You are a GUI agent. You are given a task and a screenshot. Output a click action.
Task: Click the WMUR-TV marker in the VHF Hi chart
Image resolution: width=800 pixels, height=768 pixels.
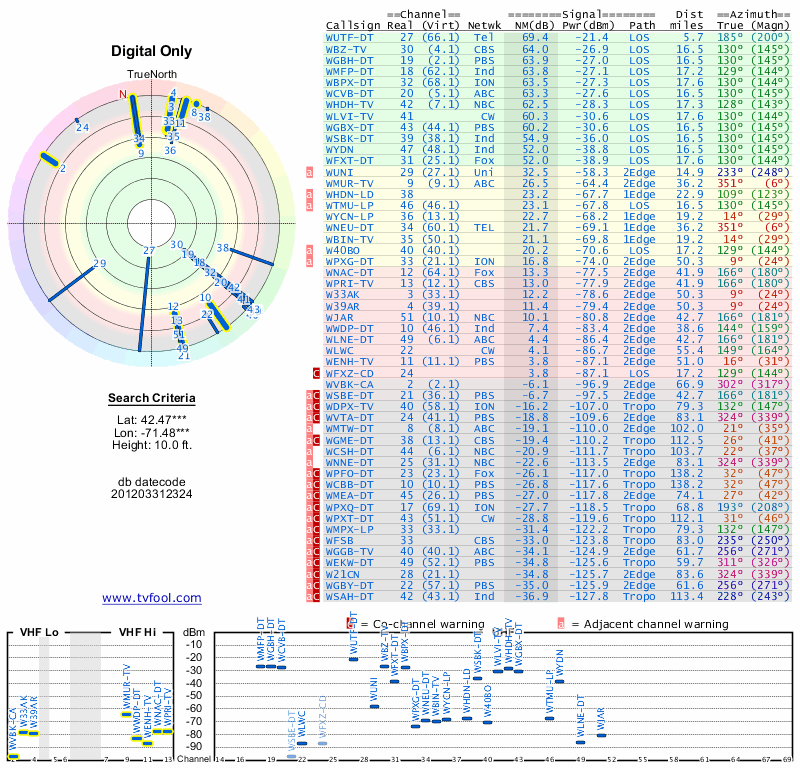(126, 714)
